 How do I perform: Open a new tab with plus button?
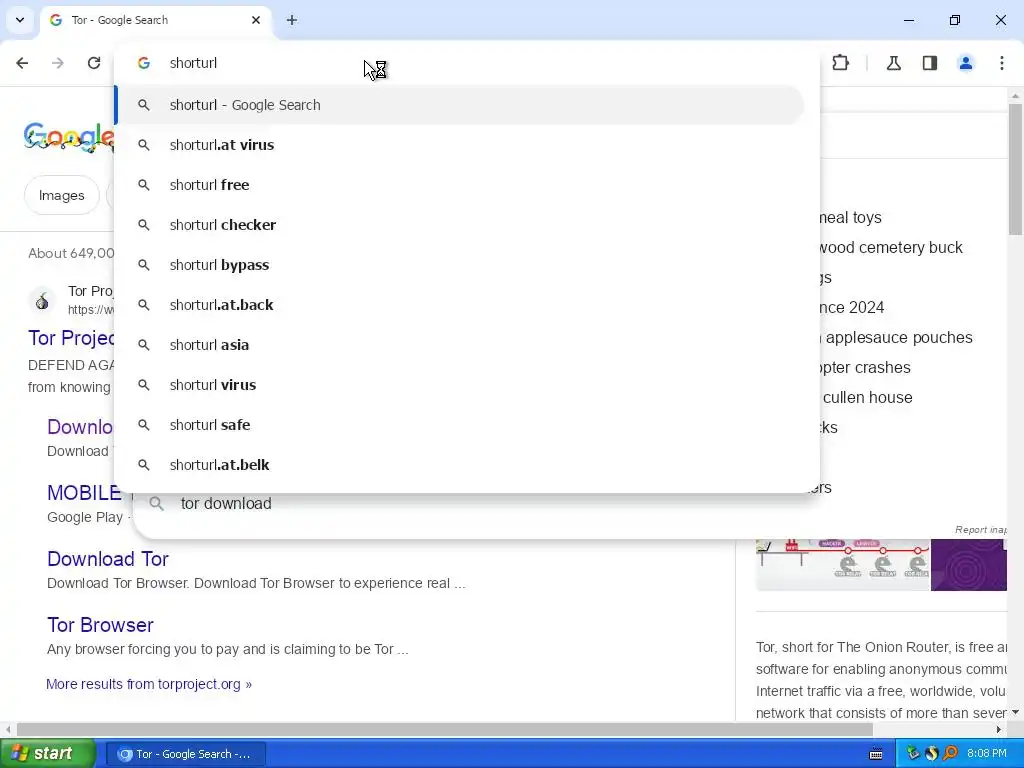point(292,20)
